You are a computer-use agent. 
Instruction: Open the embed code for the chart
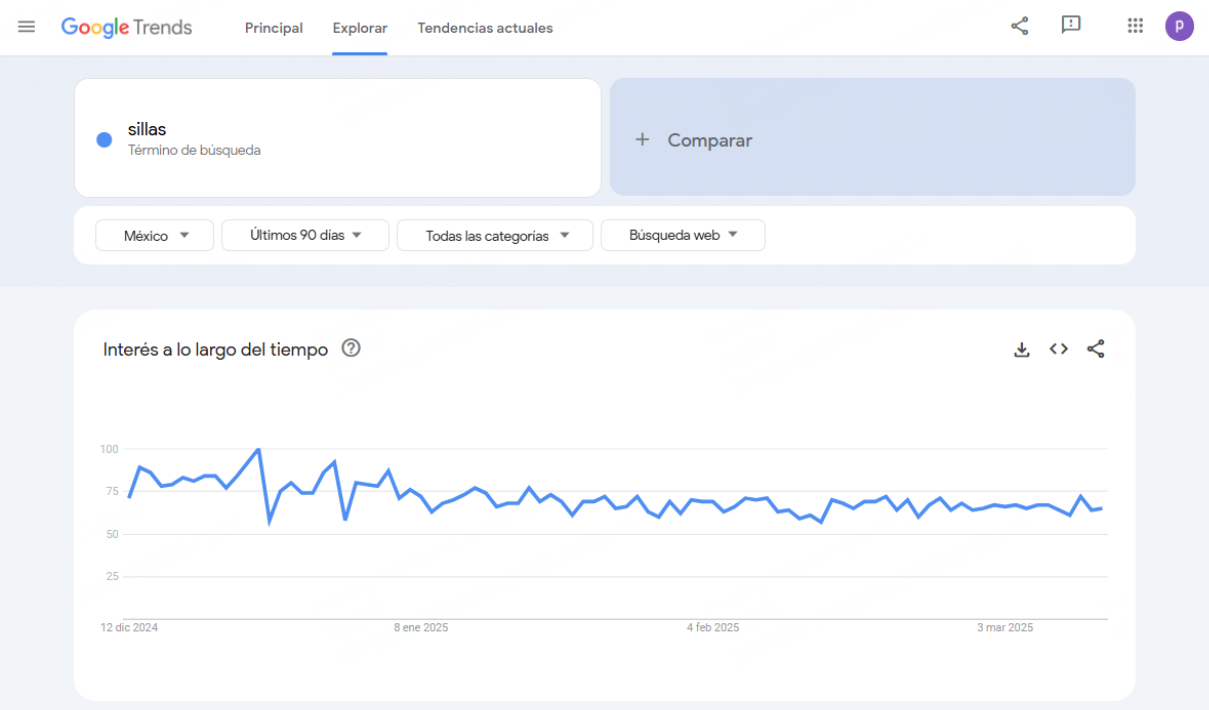(1058, 349)
